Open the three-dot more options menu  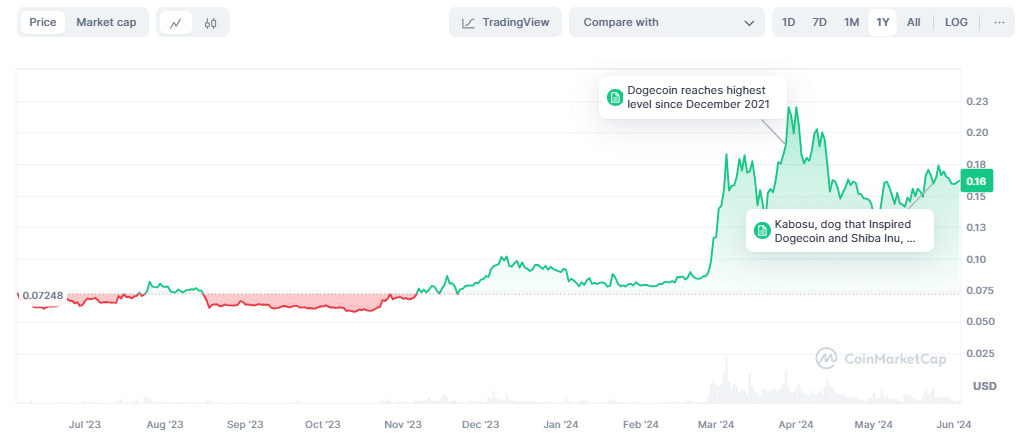pos(999,22)
